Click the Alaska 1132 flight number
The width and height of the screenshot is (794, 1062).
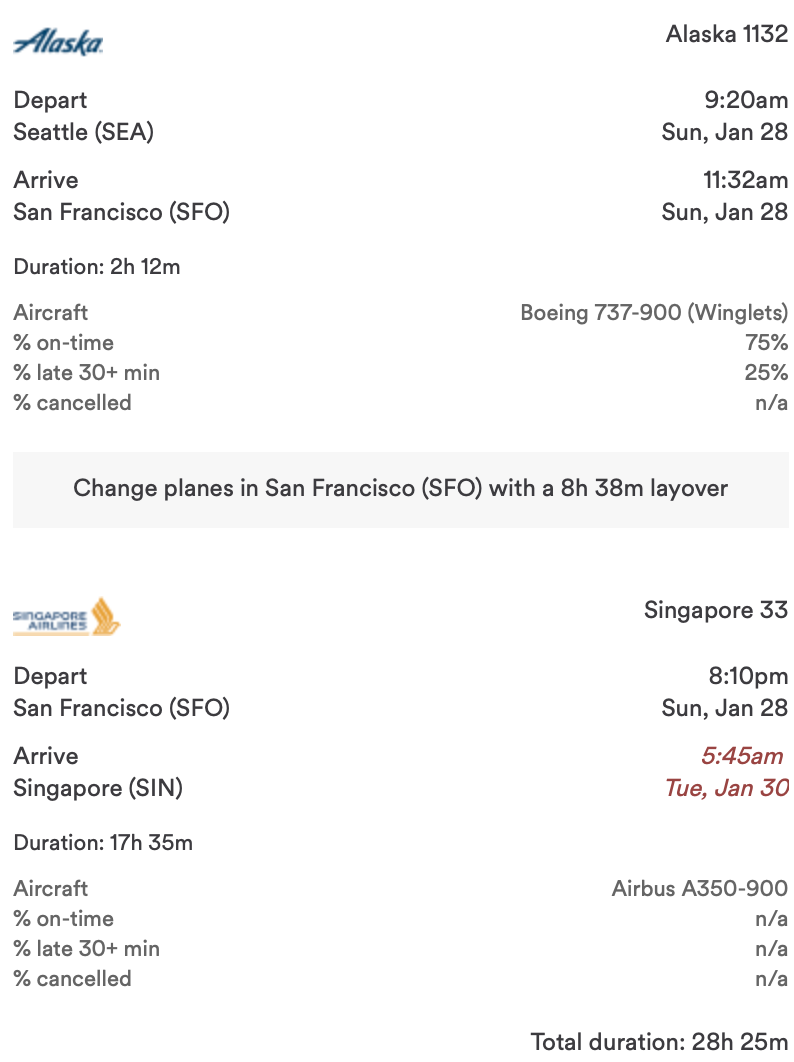pyautogui.click(x=726, y=35)
